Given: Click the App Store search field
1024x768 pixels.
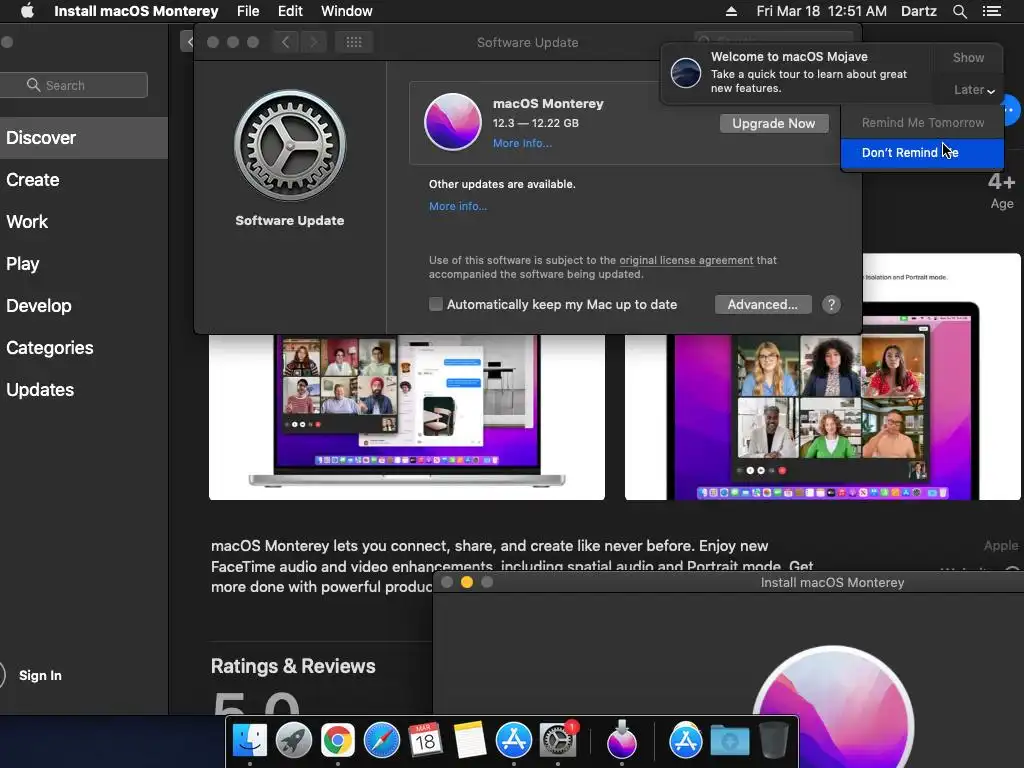Looking at the screenshot, I should [73, 85].
